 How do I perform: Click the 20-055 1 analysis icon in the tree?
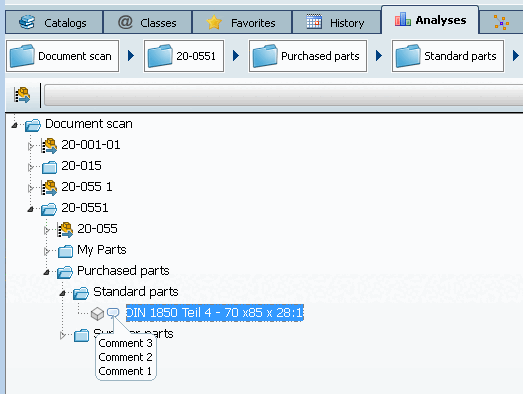(x=49, y=188)
